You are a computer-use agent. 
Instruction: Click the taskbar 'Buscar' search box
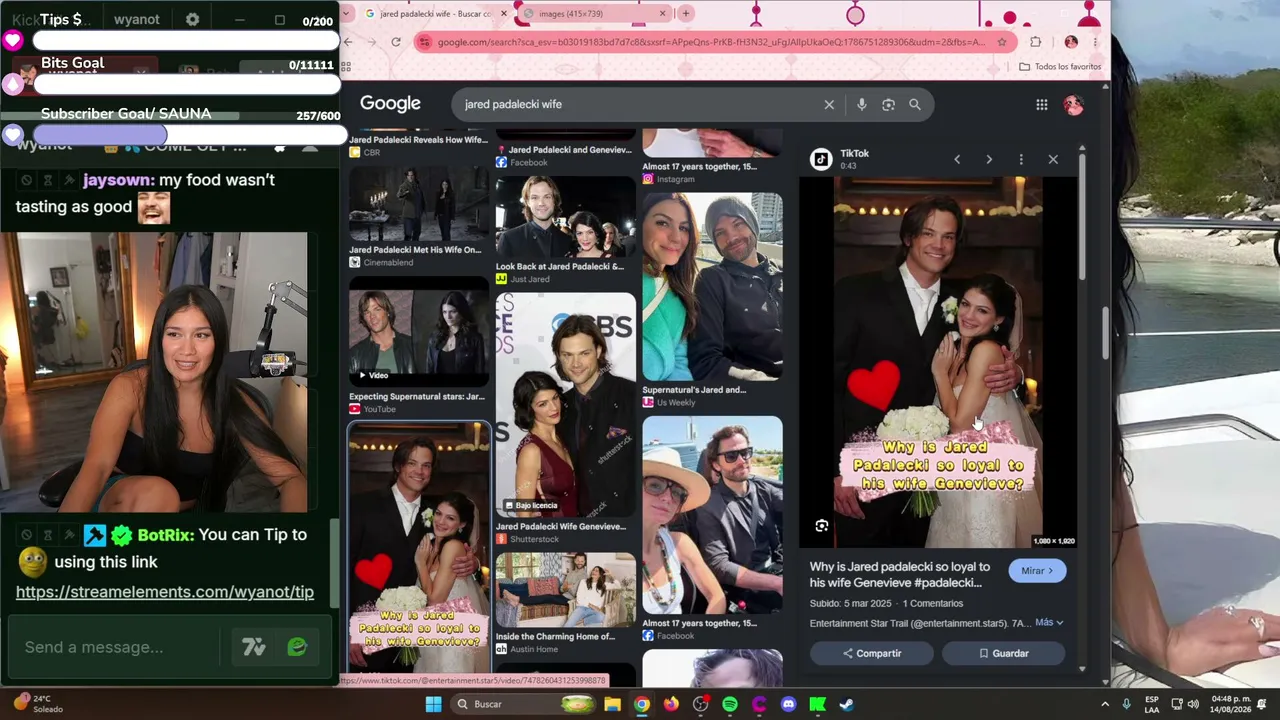(x=525, y=704)
